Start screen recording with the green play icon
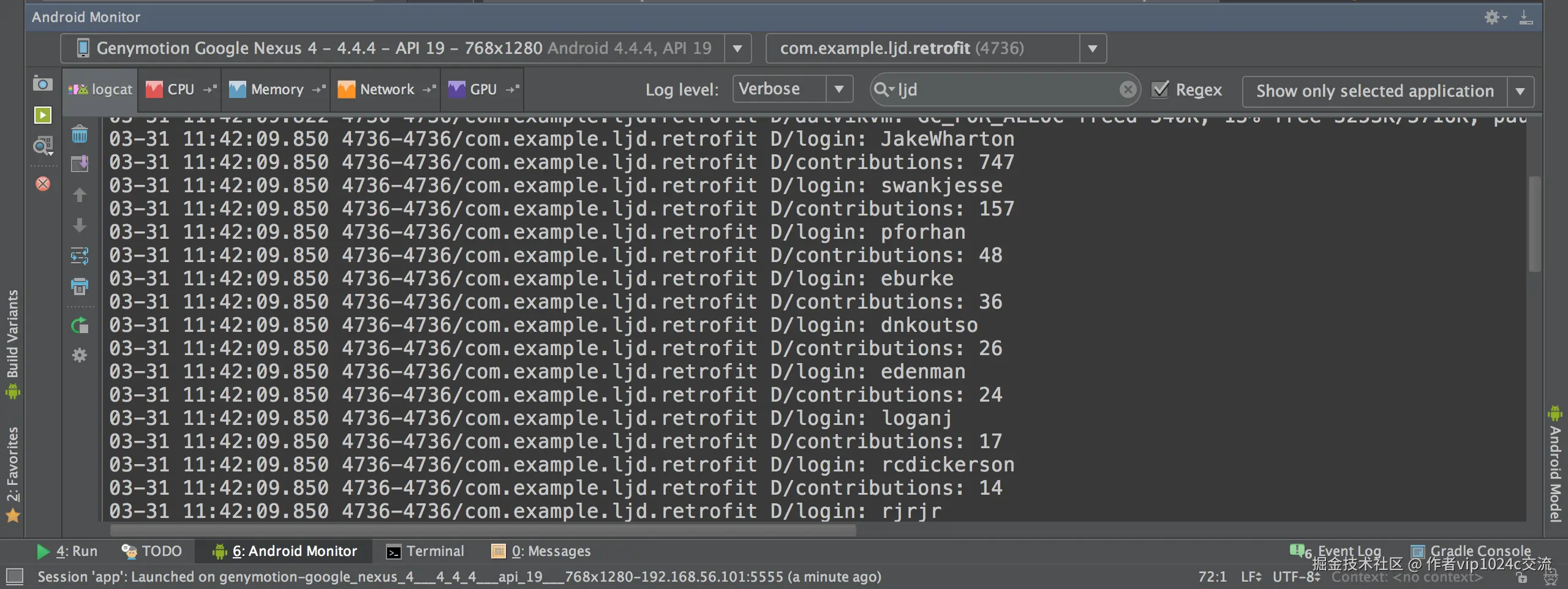1568x589 pixels. 42,114
